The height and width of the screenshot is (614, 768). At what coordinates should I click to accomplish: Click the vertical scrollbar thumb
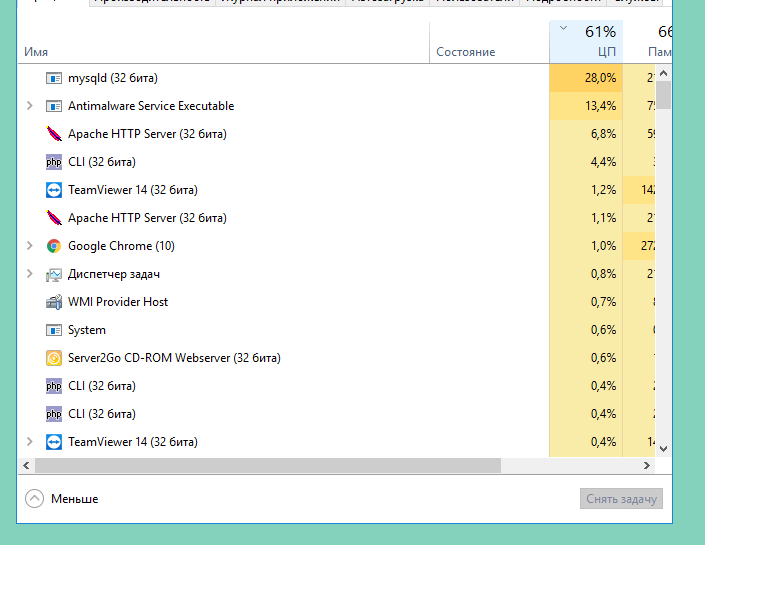(x=664, y=95)
